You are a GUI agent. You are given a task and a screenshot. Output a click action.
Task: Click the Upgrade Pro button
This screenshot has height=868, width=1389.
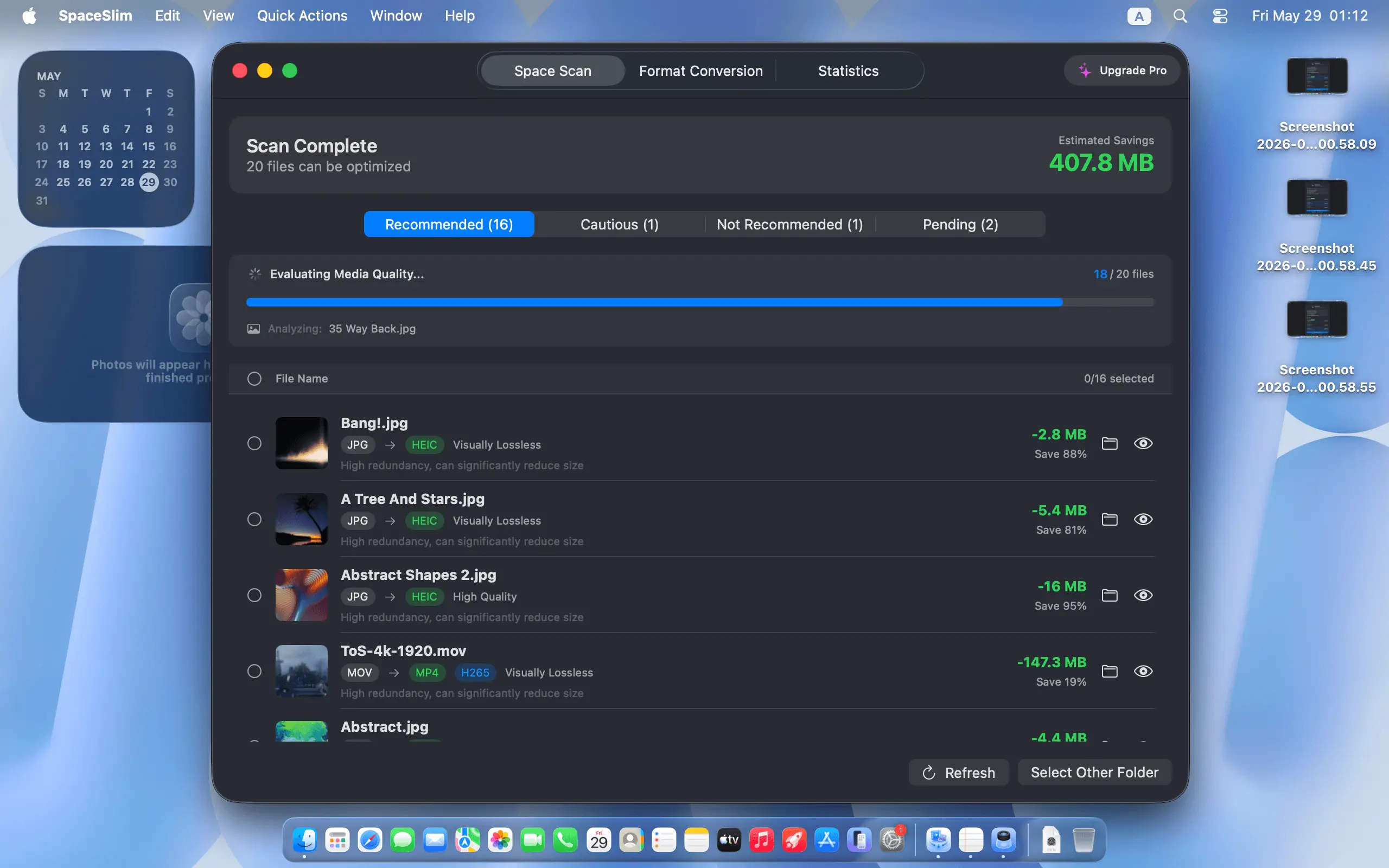pos(1122,71)
